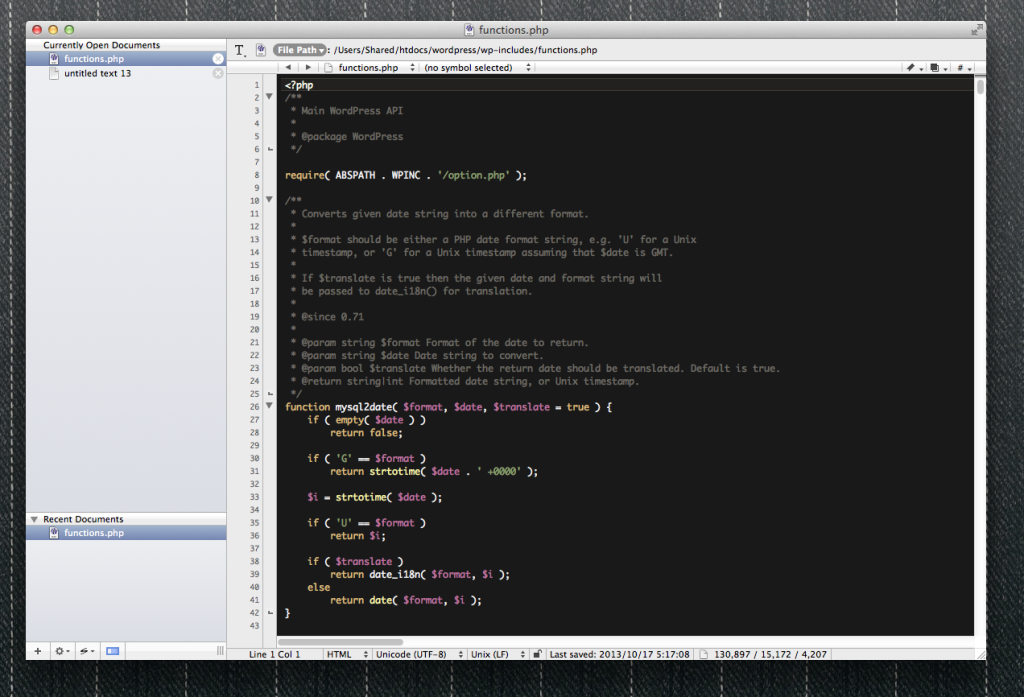This screenshot has width=1024, height=697.
Task: Open the gear action menu below the sidebar
Action: pos(62,651)
